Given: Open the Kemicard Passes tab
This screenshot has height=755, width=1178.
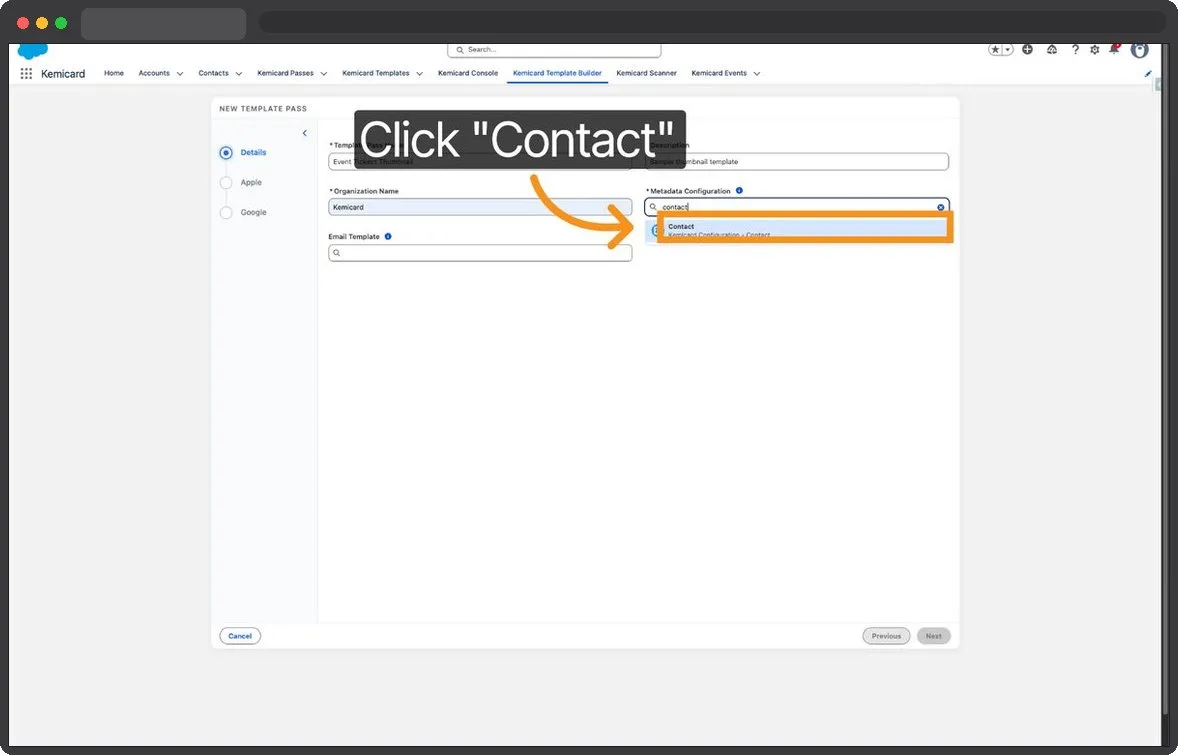Looking at the screenshot, I should [x=285, y=73].
